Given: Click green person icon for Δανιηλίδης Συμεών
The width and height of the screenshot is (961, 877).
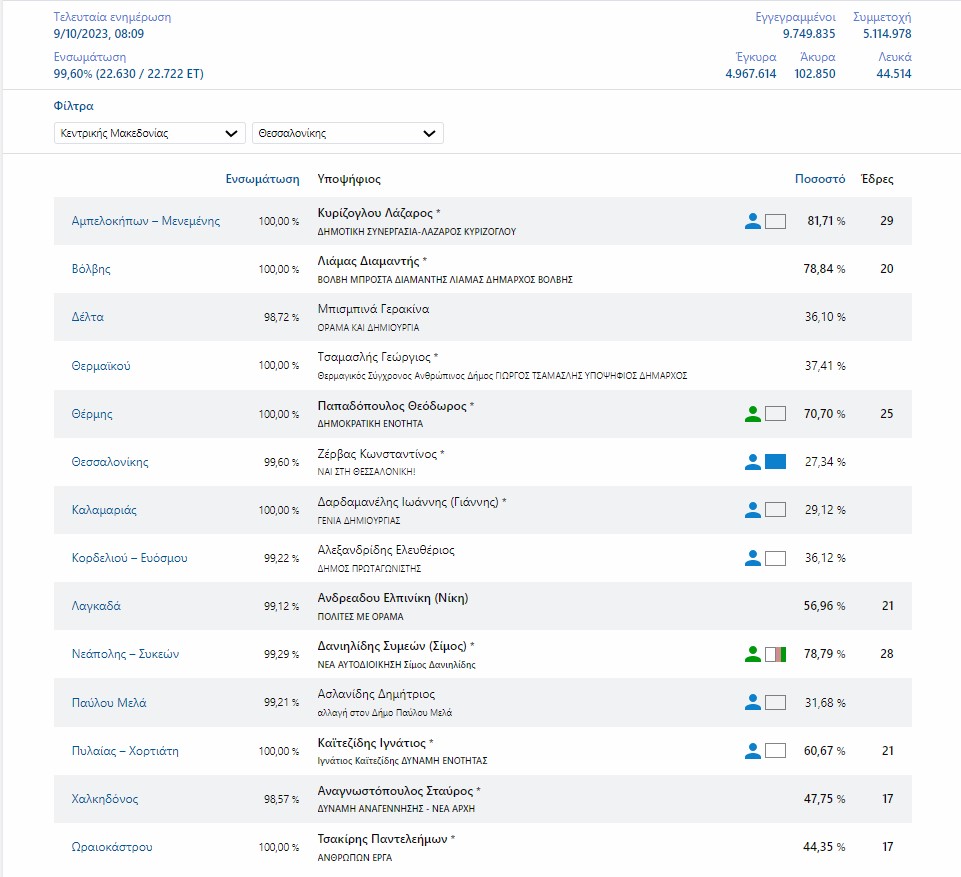Looking at the screenshot, I should point(753,655).
